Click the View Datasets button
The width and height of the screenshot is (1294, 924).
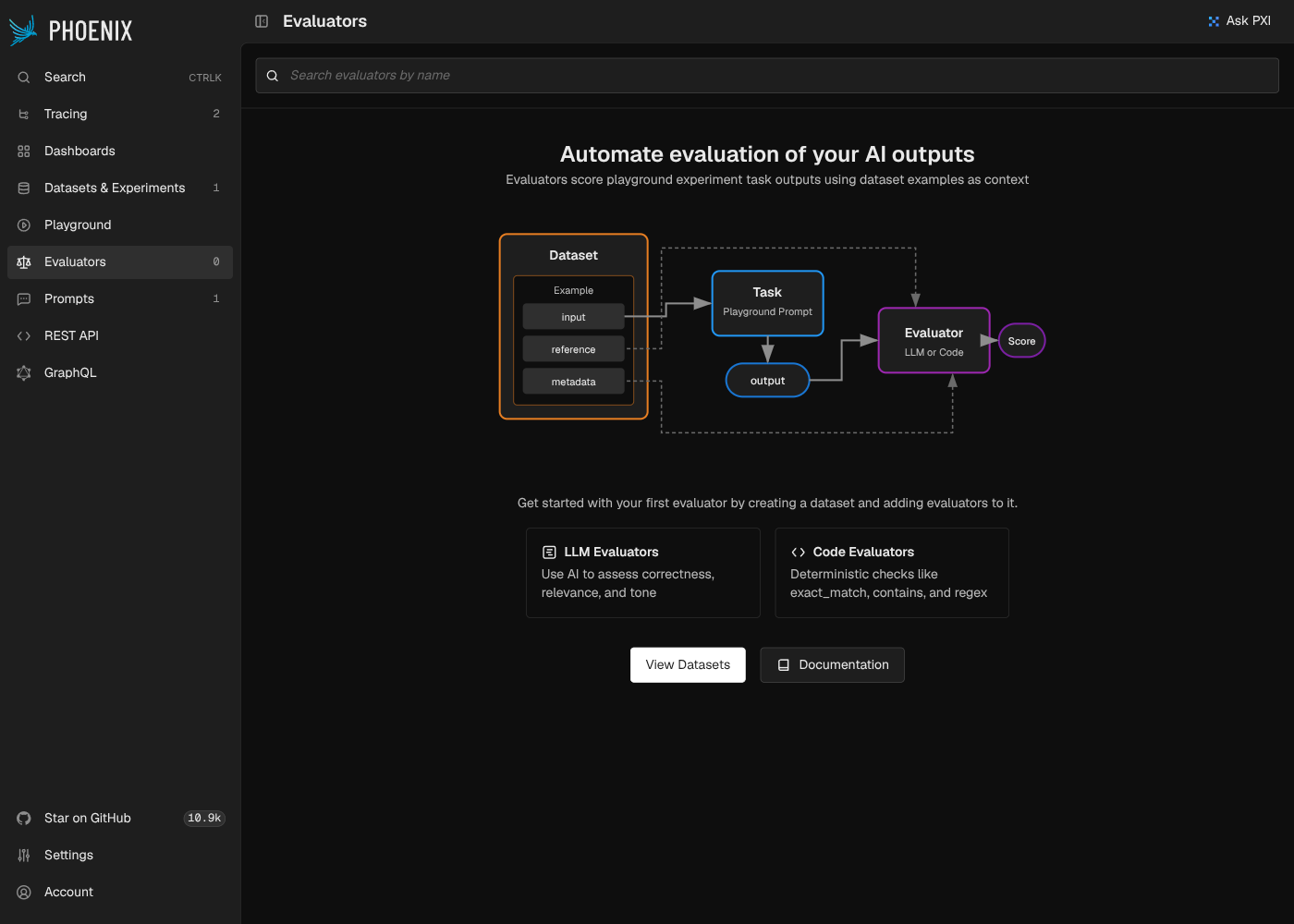tap(688, 664)
